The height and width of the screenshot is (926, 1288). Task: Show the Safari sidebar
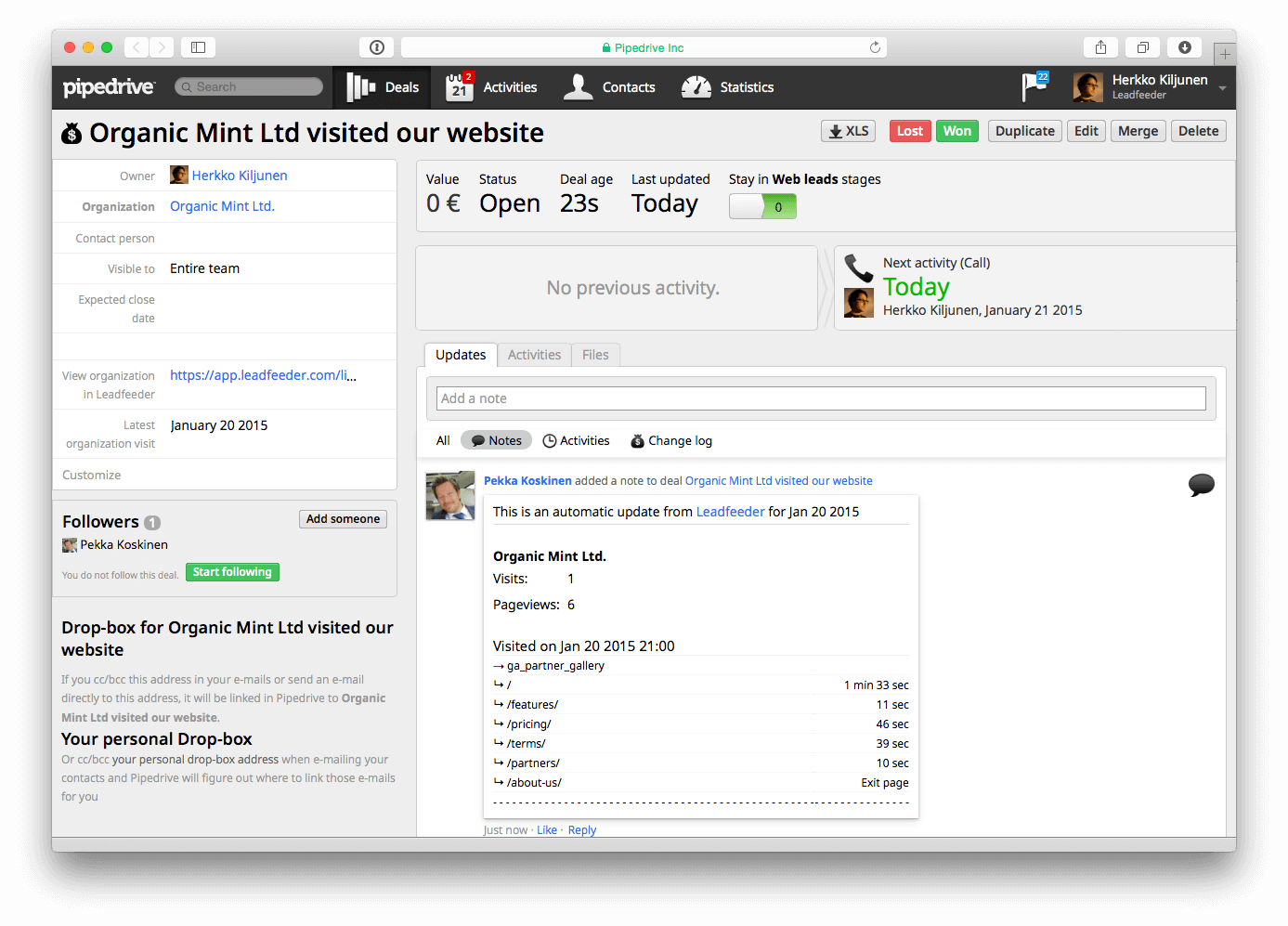coord(198,47)
